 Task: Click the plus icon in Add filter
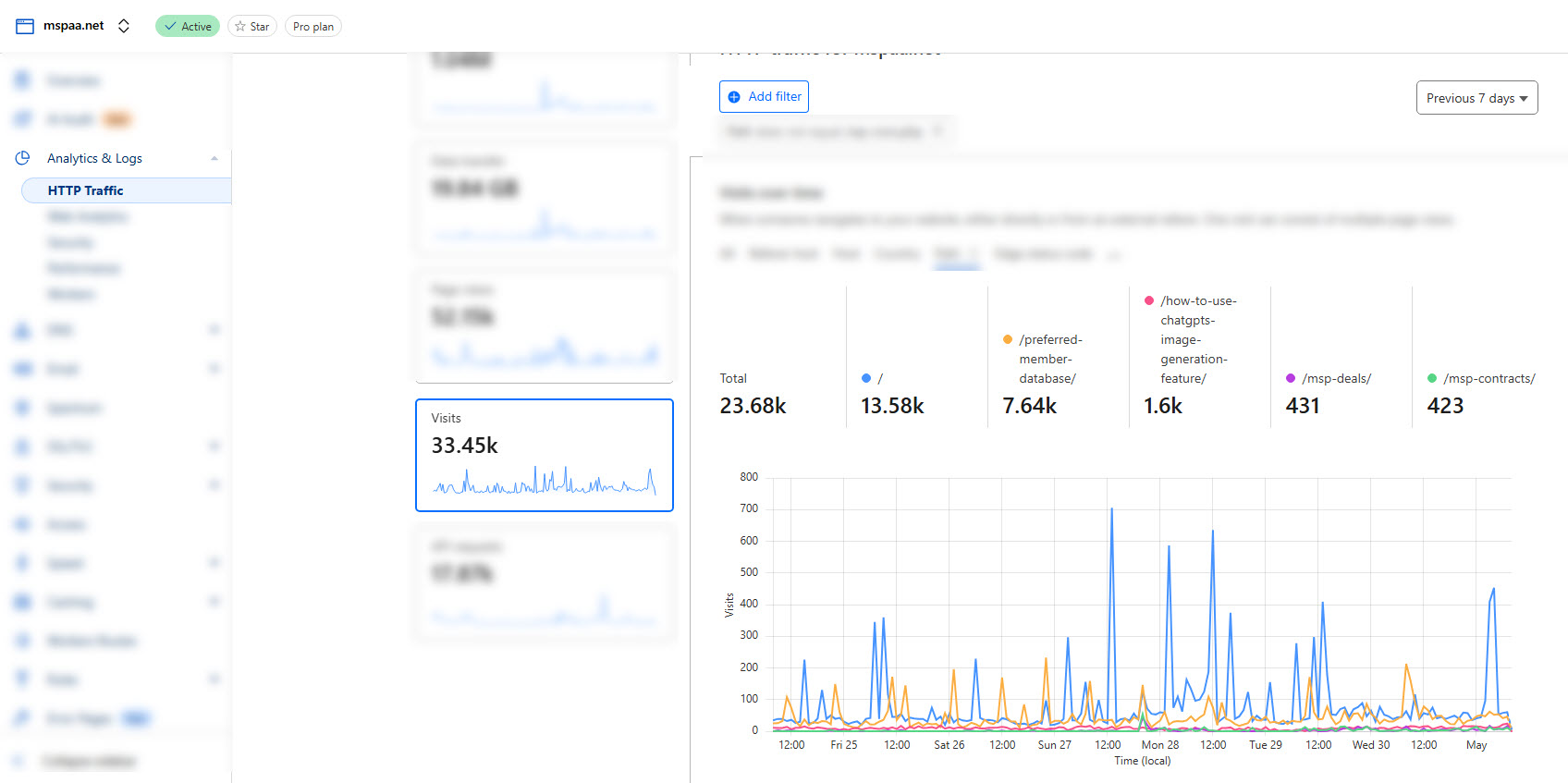(734, 97)
